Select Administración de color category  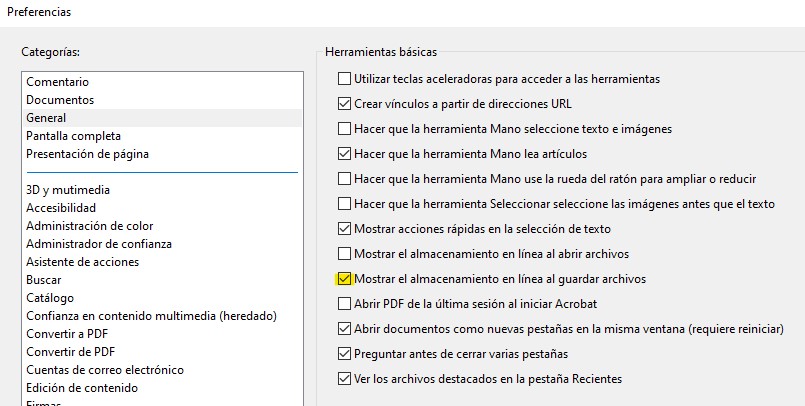(90, 226)
